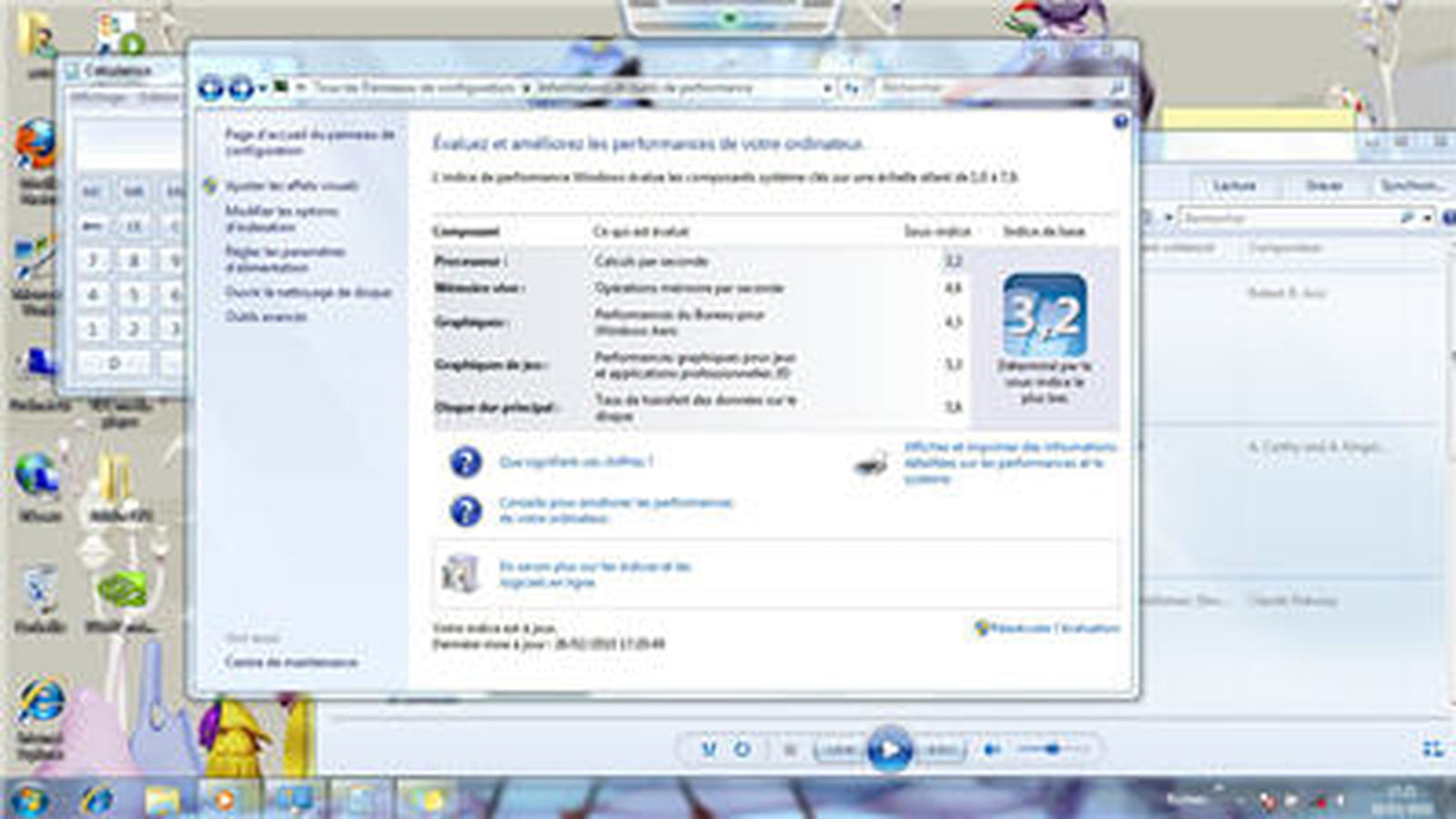The width and height of the screenshot is (1456, 819).
Task: Click the question mark icon beside 'Que signifient ces chiffres'
Action: [466, 462]
